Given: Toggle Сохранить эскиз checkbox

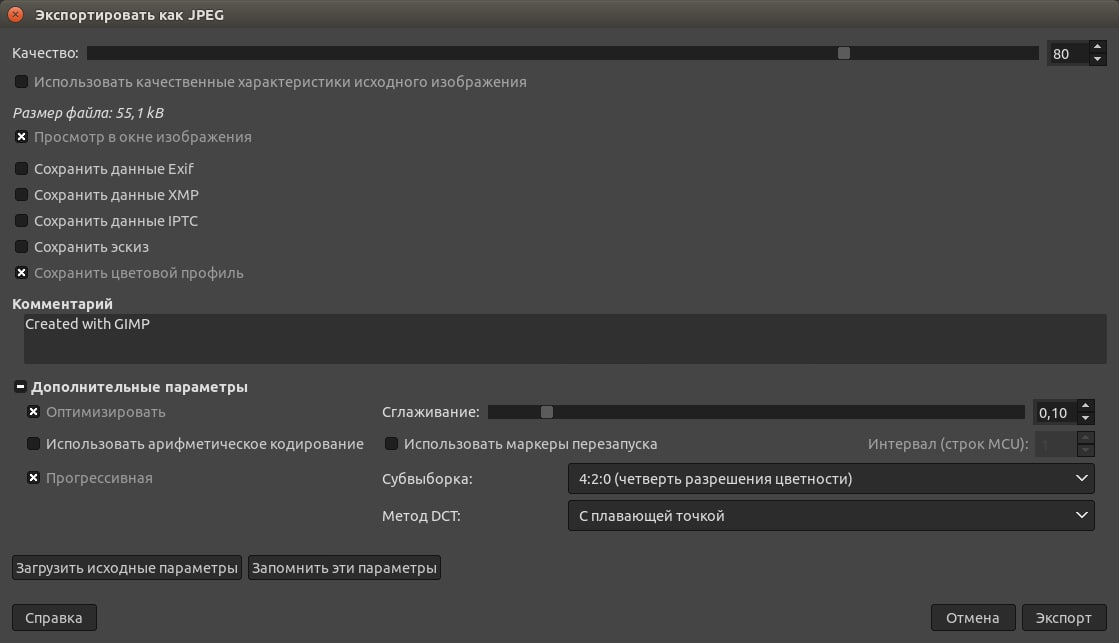Looking at the screenshot, I should point(21,247).
